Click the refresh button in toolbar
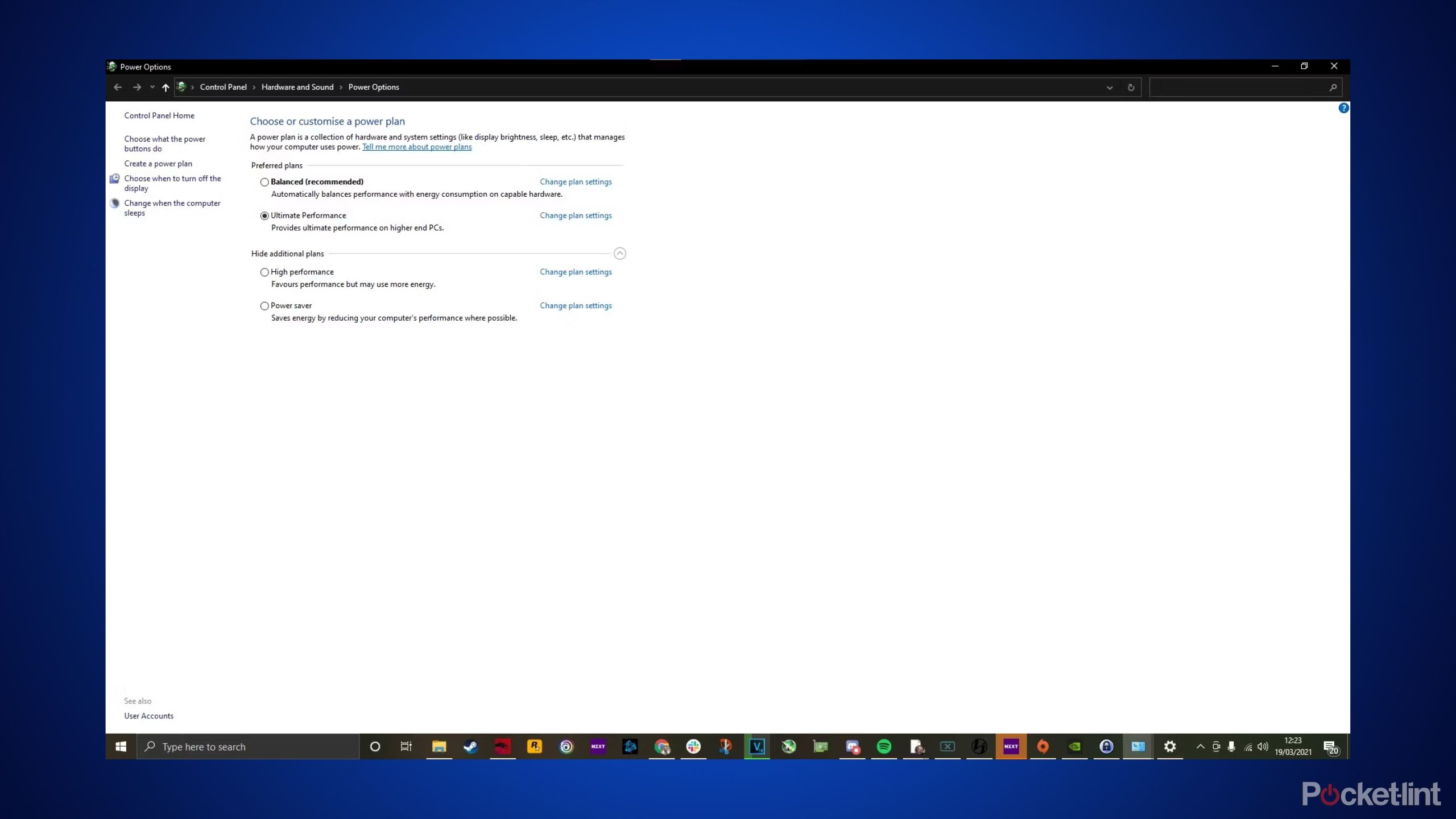 (1131, 87)
